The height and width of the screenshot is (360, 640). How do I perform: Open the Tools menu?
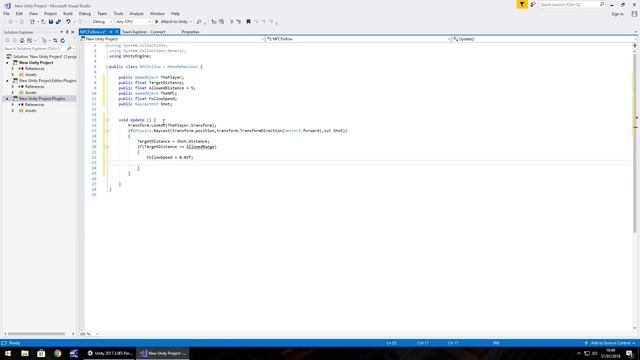point(118,14)
